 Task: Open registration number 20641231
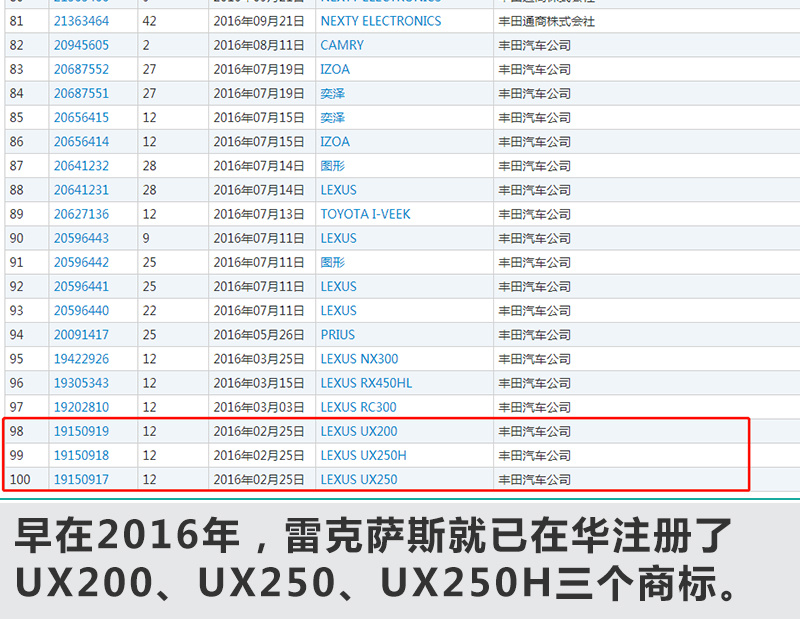[82, 190]
